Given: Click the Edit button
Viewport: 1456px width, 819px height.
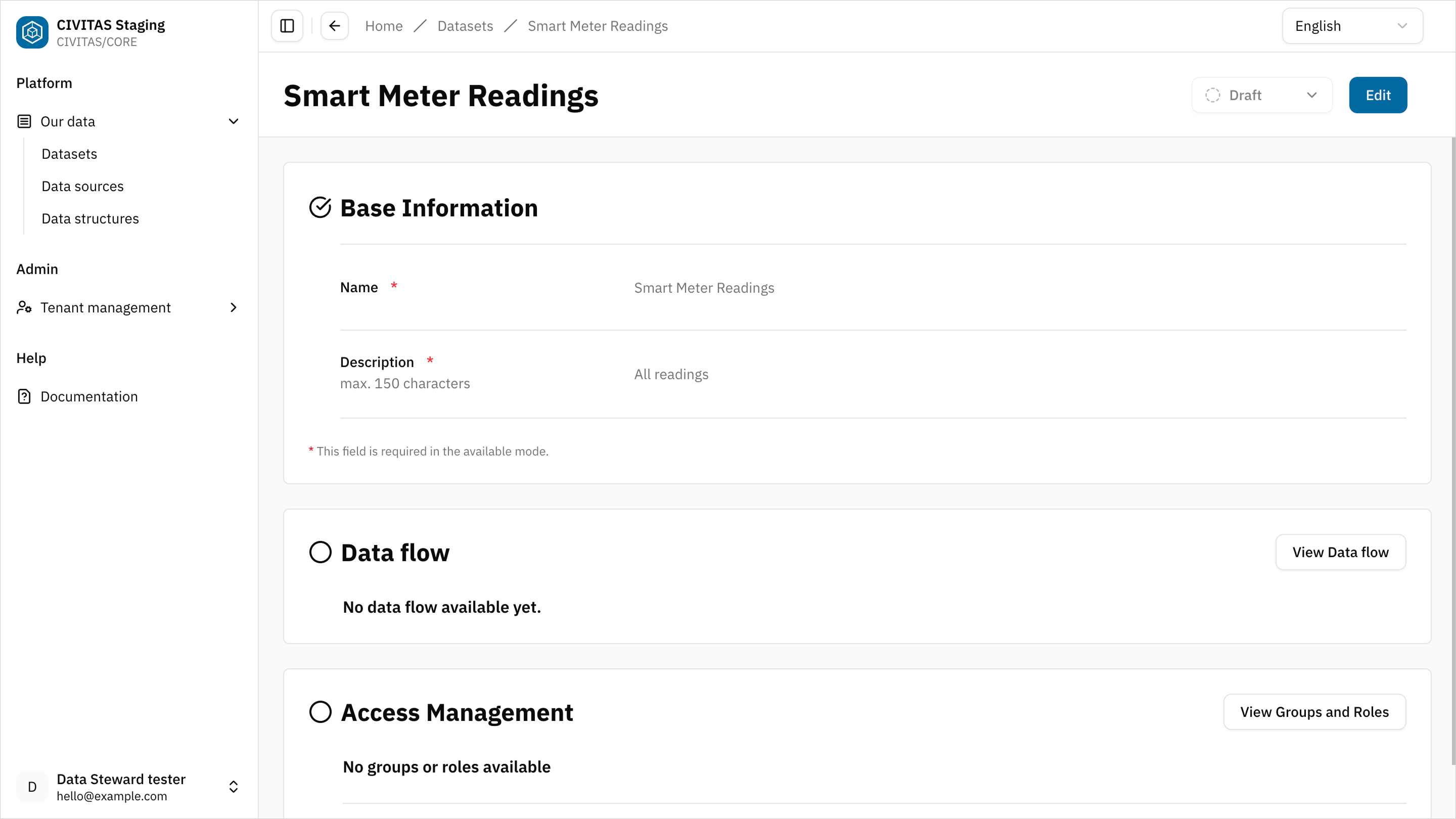Looking at the screenshot, I should pos(1378,95).
